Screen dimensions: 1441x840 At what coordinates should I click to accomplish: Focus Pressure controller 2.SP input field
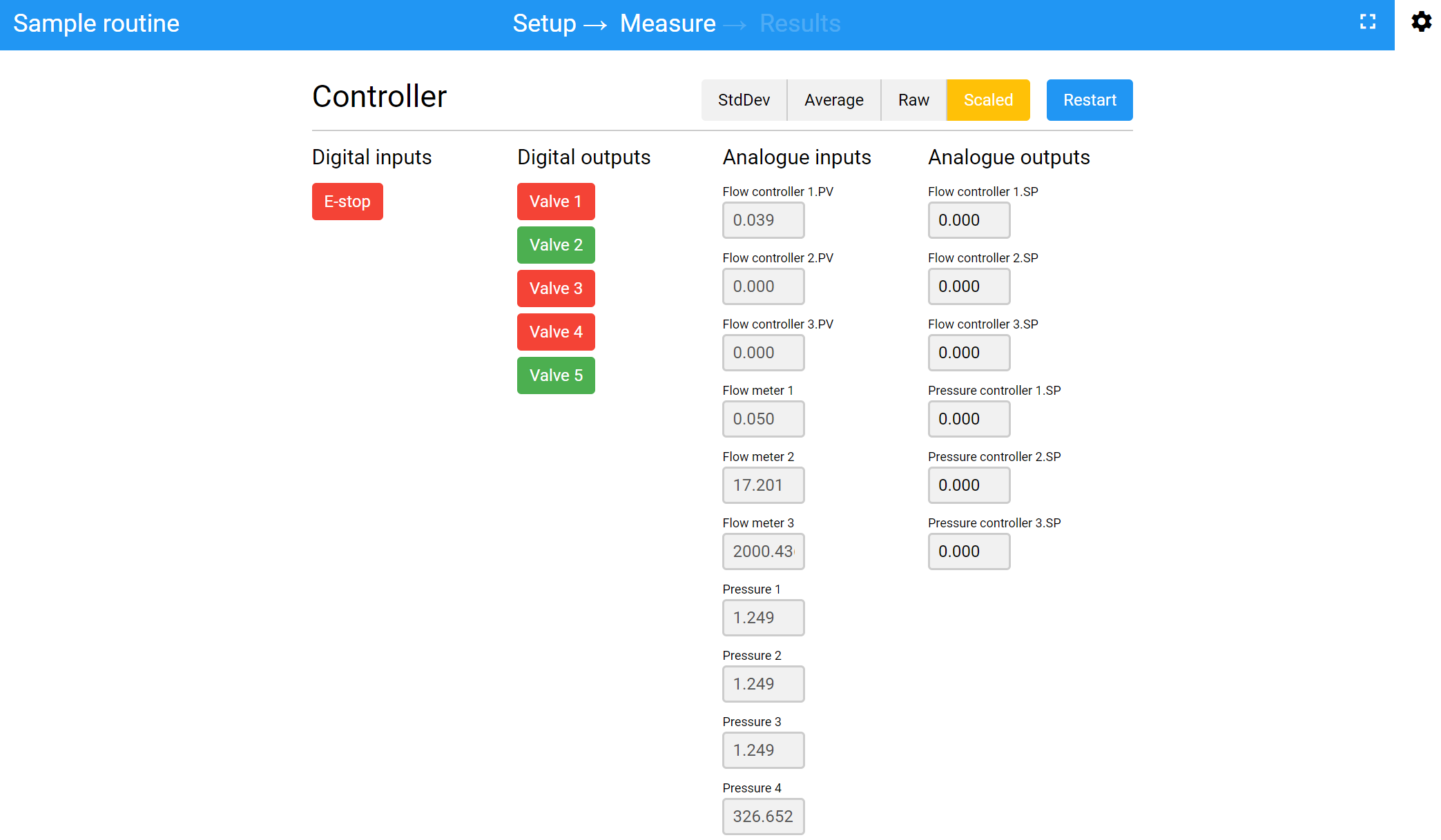coord(968,485)
